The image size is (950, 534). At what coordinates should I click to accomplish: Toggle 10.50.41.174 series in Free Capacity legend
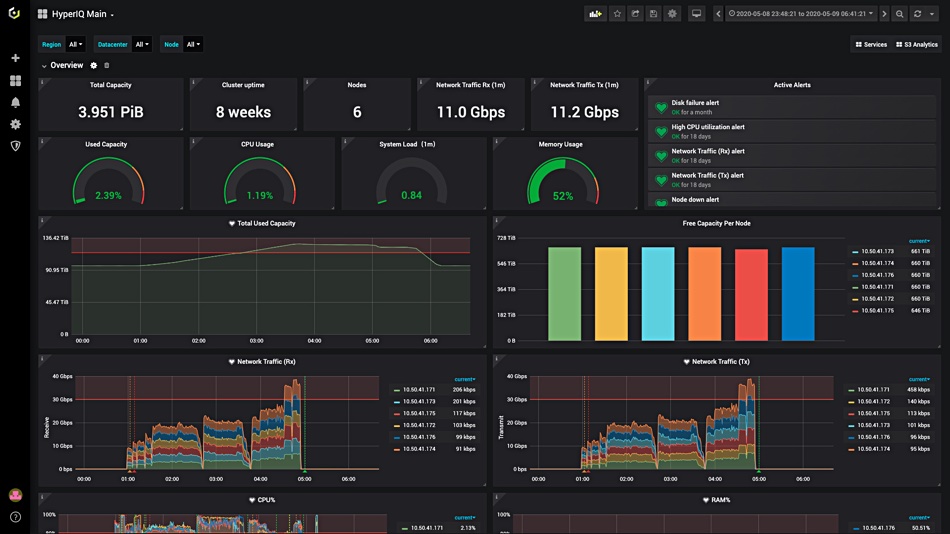tap(877, 263)
